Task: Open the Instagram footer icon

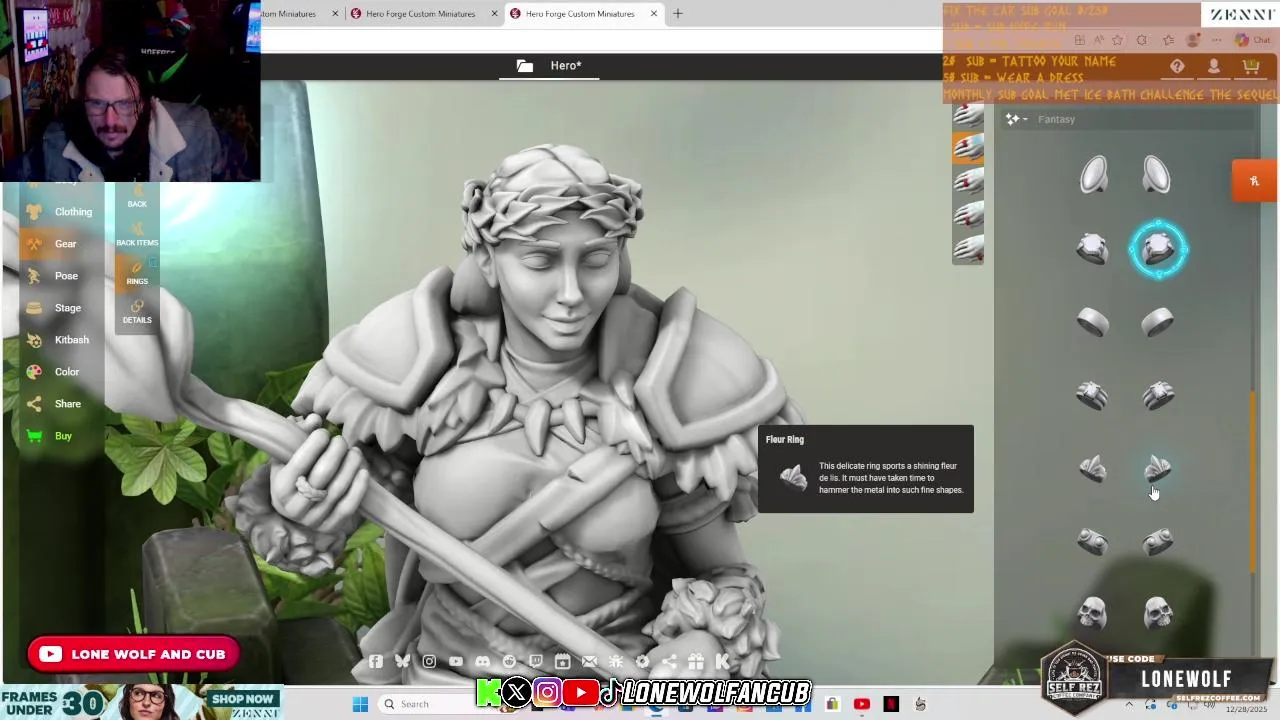Action: 429,661
